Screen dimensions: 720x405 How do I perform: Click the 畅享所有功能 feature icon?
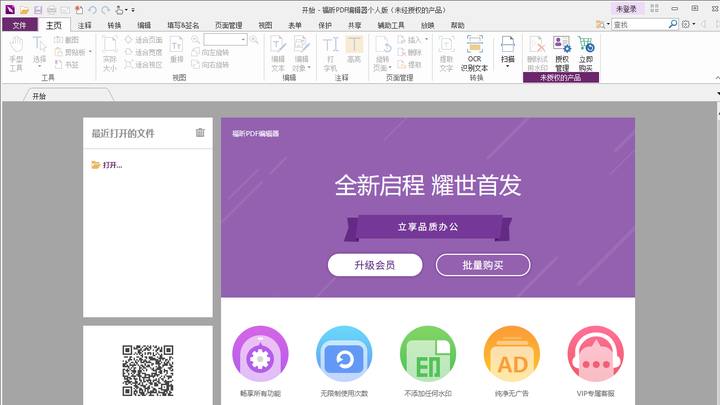[x=260, y=354]
